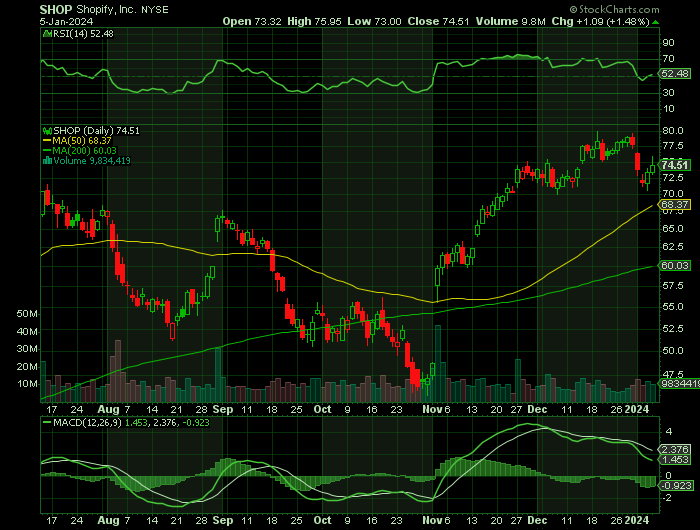
Task: Click the date label 5-Jan-2024
Action: 67,21
